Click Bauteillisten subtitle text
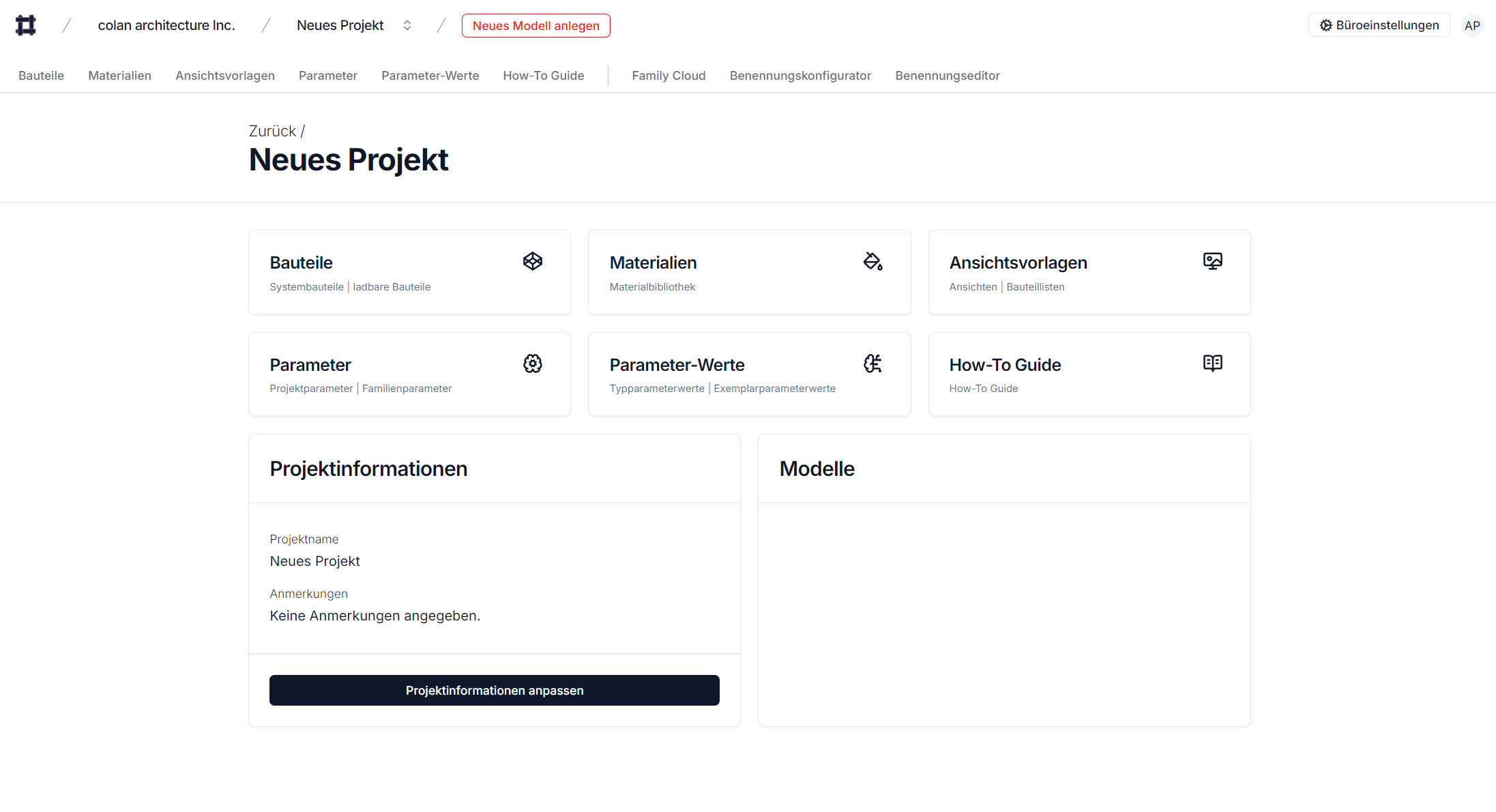 tap(1036, 287)
